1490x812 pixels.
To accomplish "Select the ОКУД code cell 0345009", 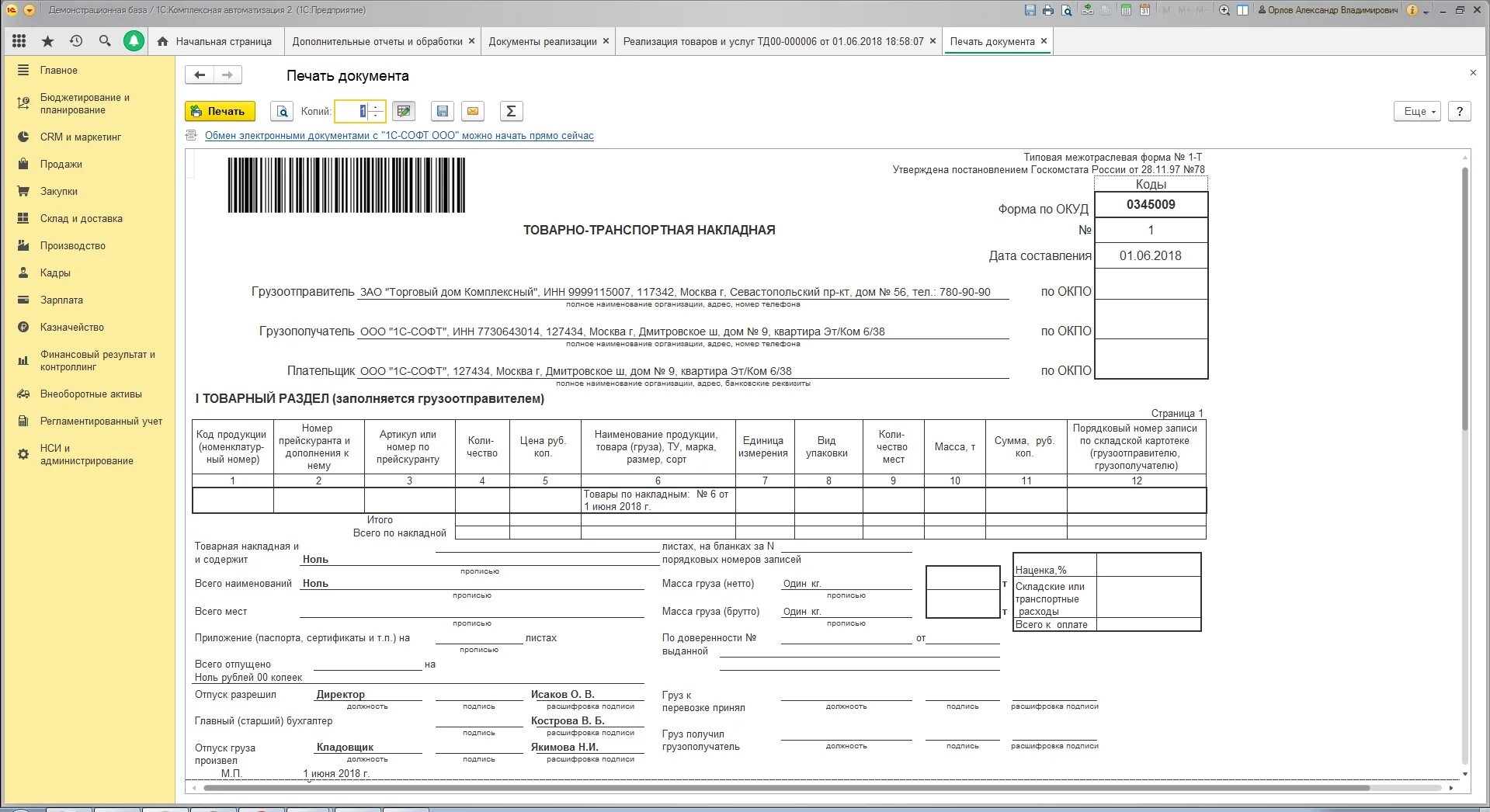I will [1151, 205].
